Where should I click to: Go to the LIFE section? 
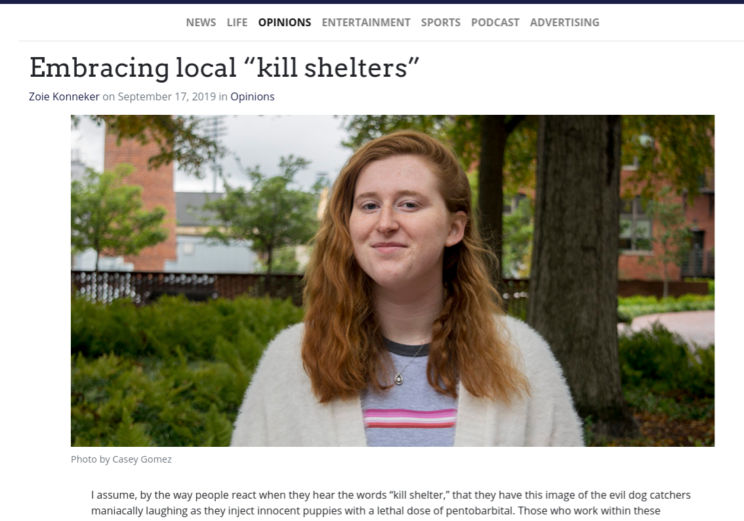(237, 22)
